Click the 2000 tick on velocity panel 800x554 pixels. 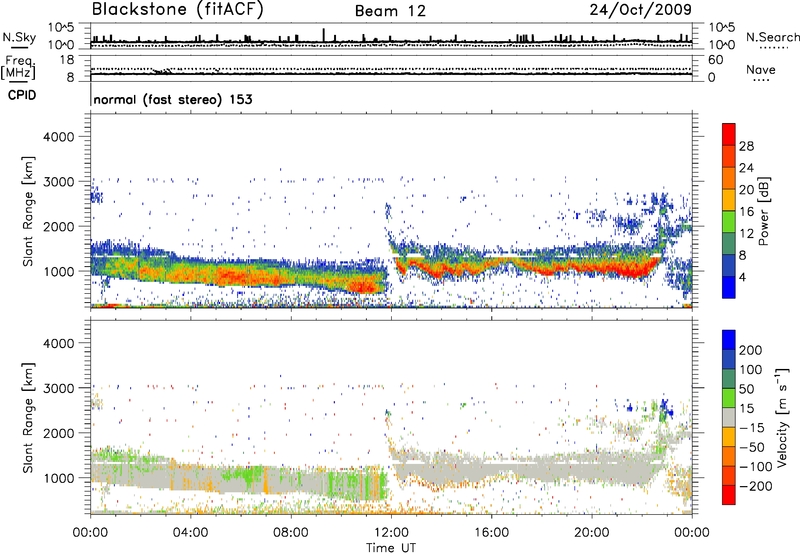pos(58,433)
